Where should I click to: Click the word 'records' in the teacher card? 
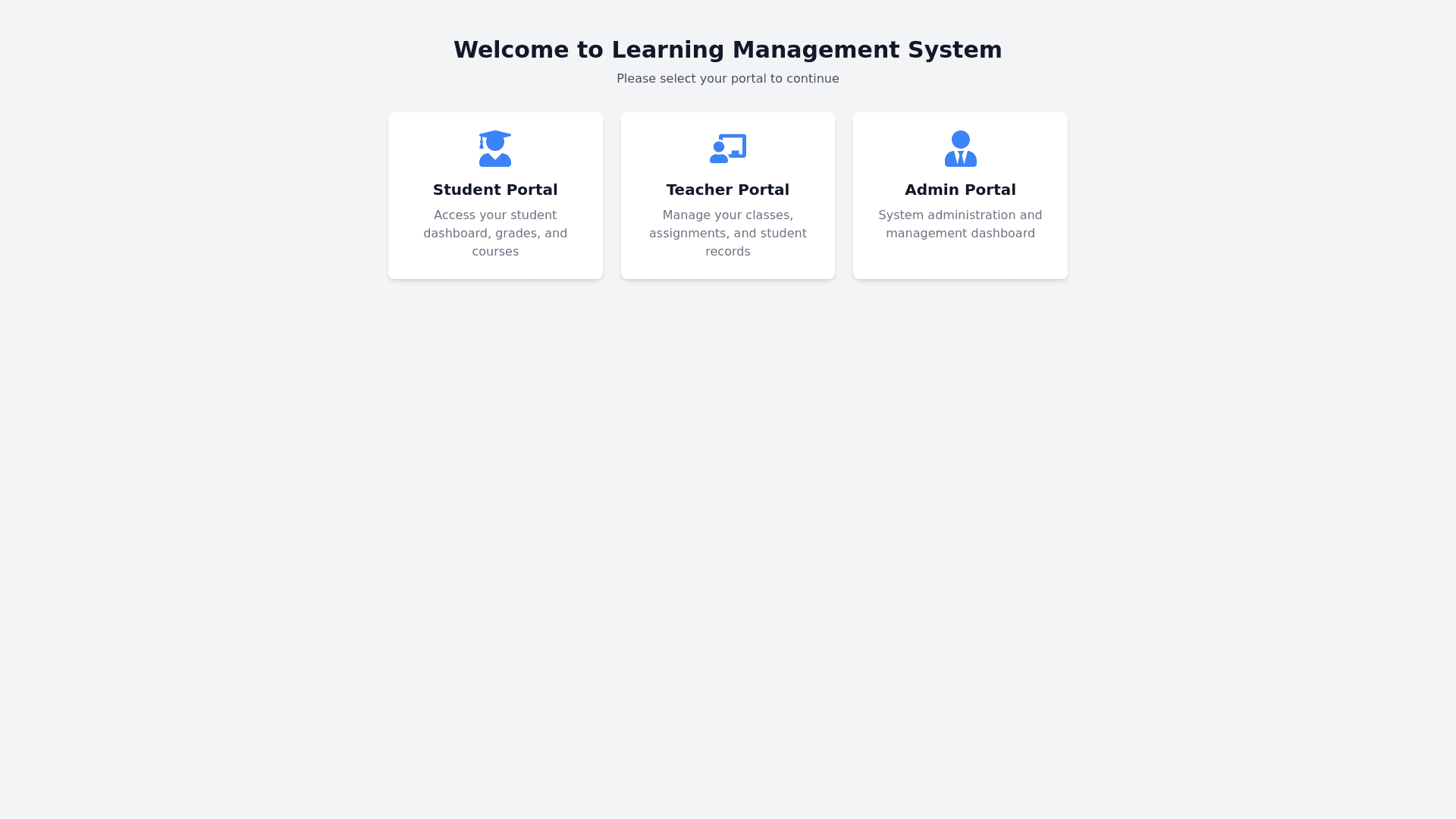728,252
